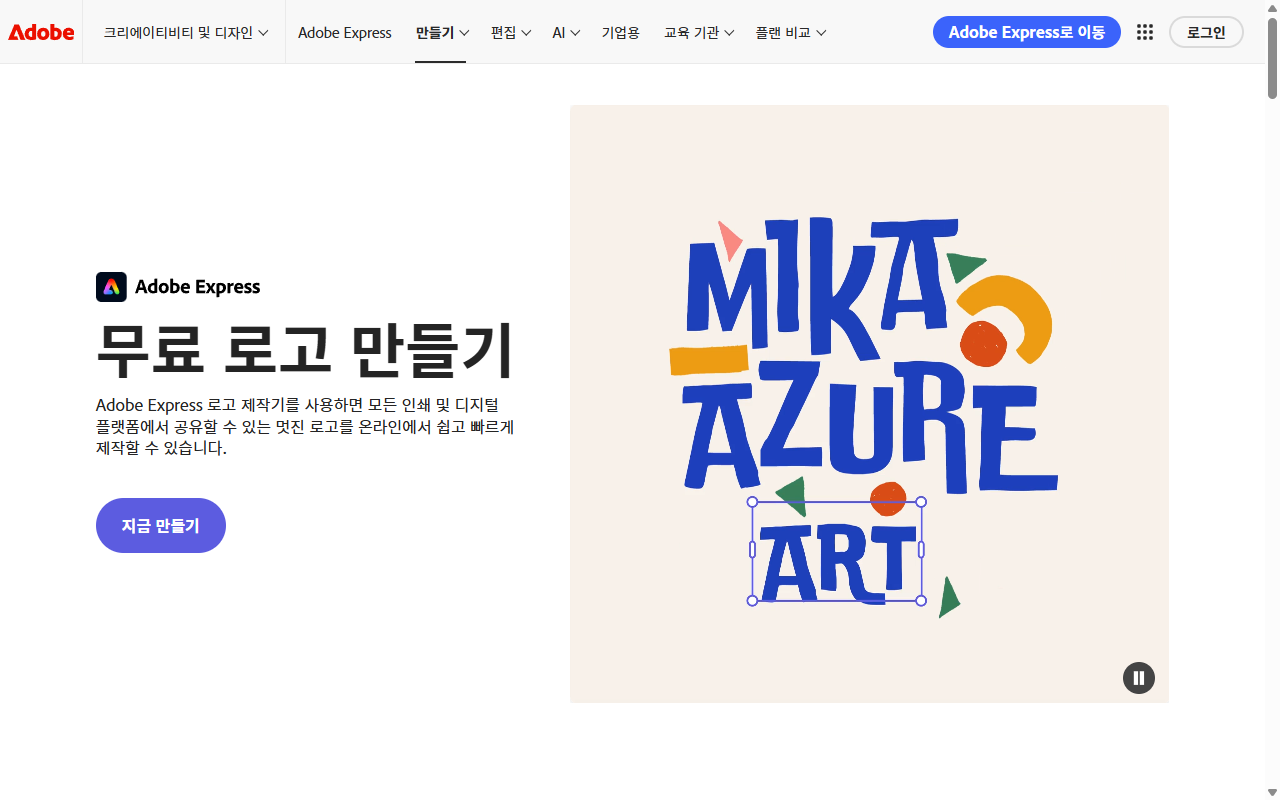Open the app launcher grid icon
Image resolution: width=1280 pixels, height=800 pixels.
click(x=1144, y=31)
